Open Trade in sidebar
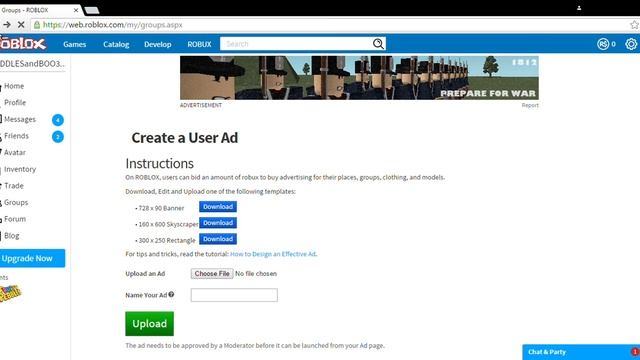The height and width of the screenshot is (360, 640). point(14,186)
